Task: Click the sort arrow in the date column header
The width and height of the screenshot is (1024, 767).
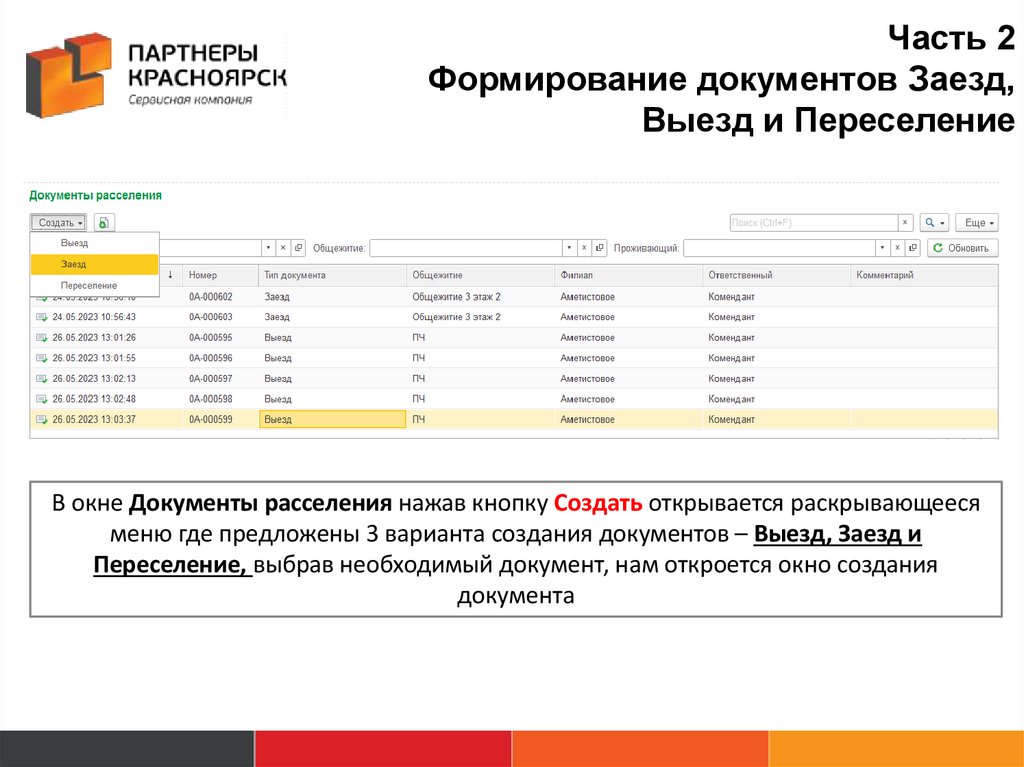Action: click(x=170, y=275)
